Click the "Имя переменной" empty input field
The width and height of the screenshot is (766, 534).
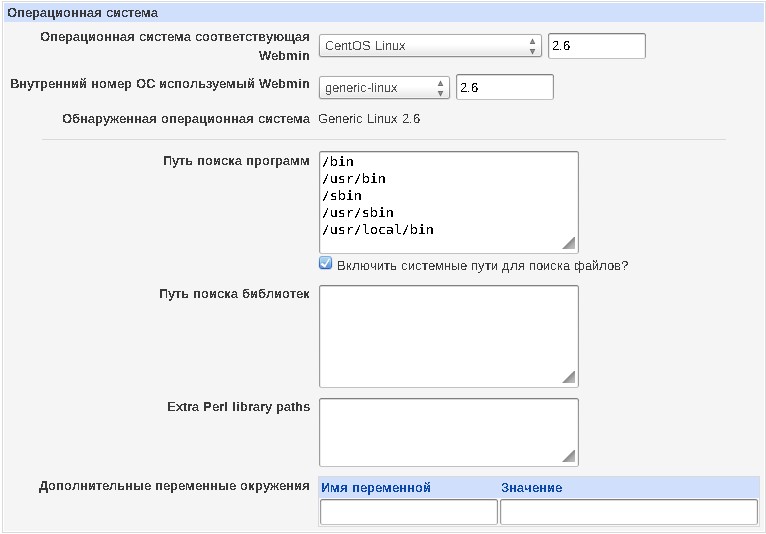[x=408, y=512]
